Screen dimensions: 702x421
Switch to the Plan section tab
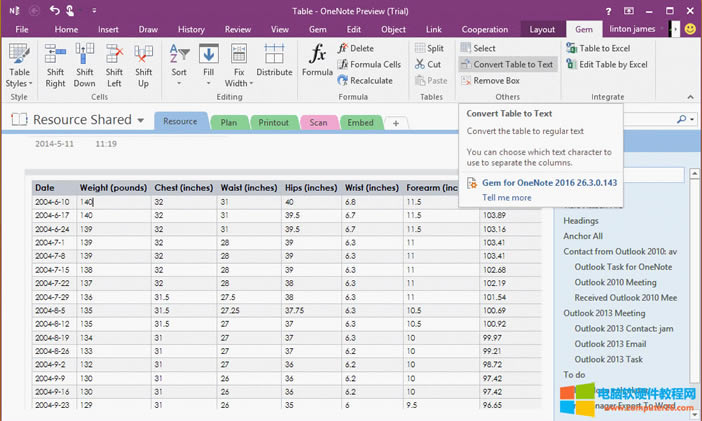(x=229, y=123)
